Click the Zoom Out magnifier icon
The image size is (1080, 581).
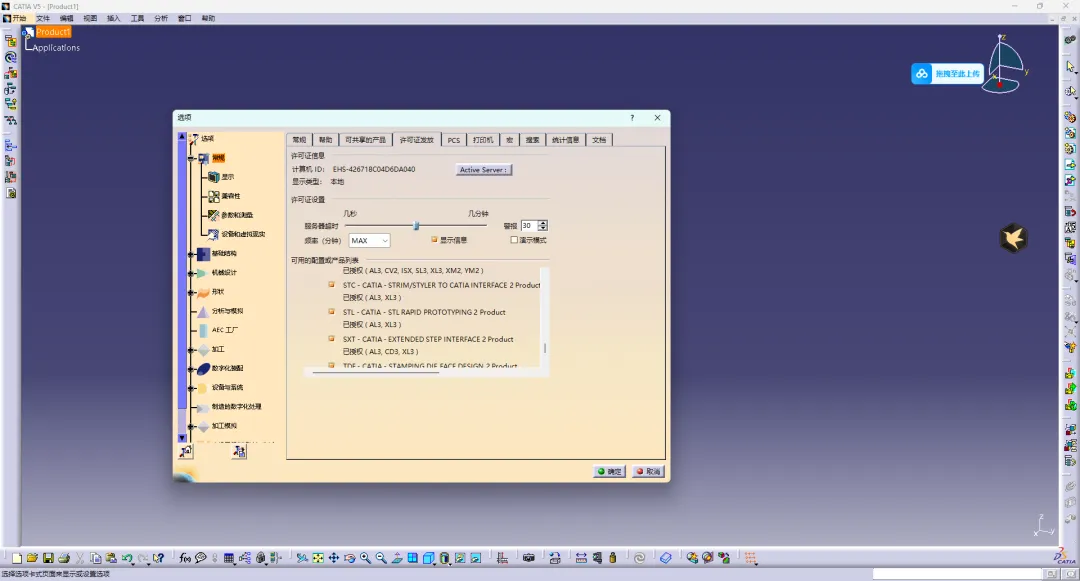point(381,558)
